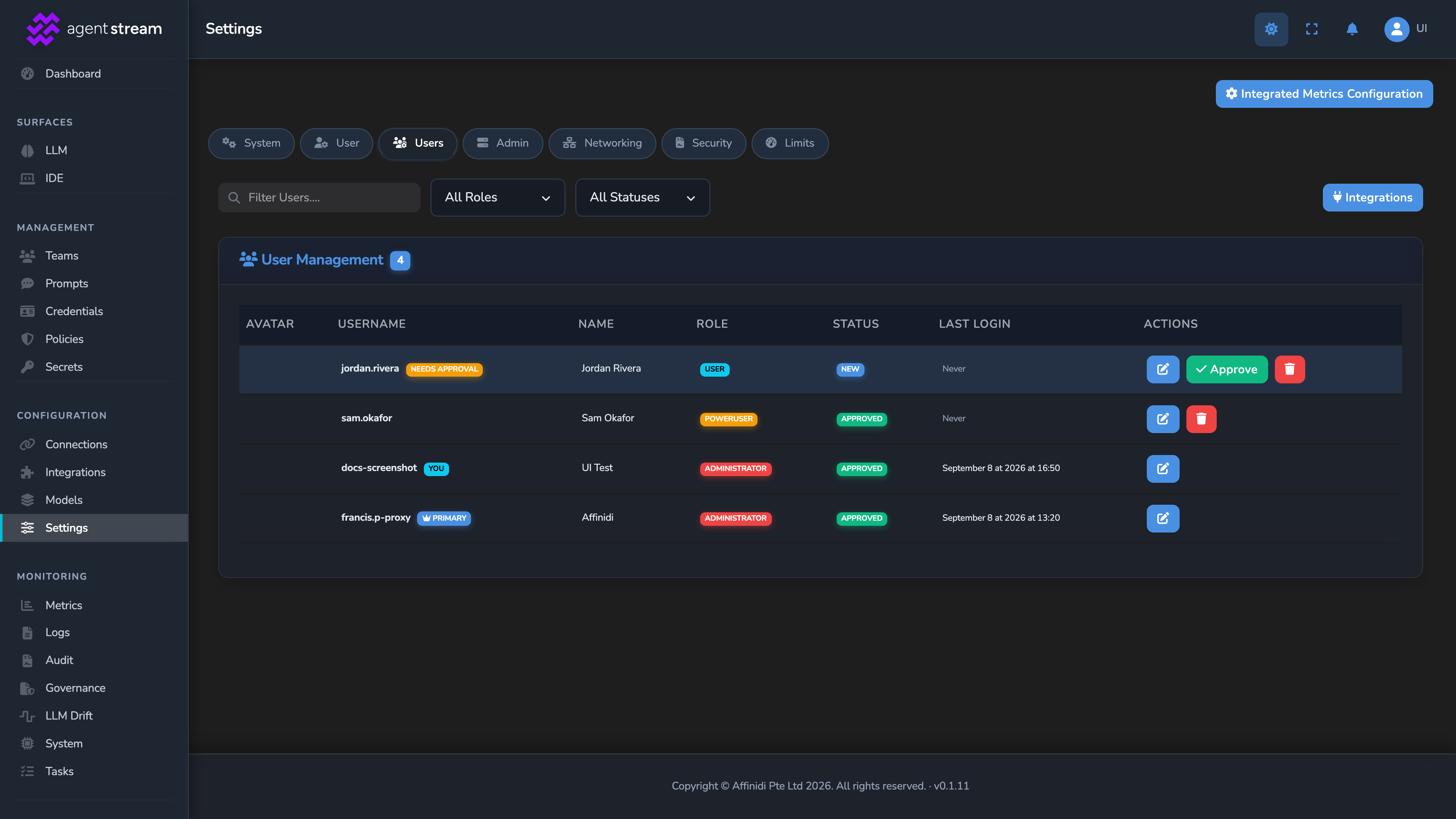Open the user profile avatar menu
The height and width of the screenshot is (819, 1456).
coord(1396,29)
